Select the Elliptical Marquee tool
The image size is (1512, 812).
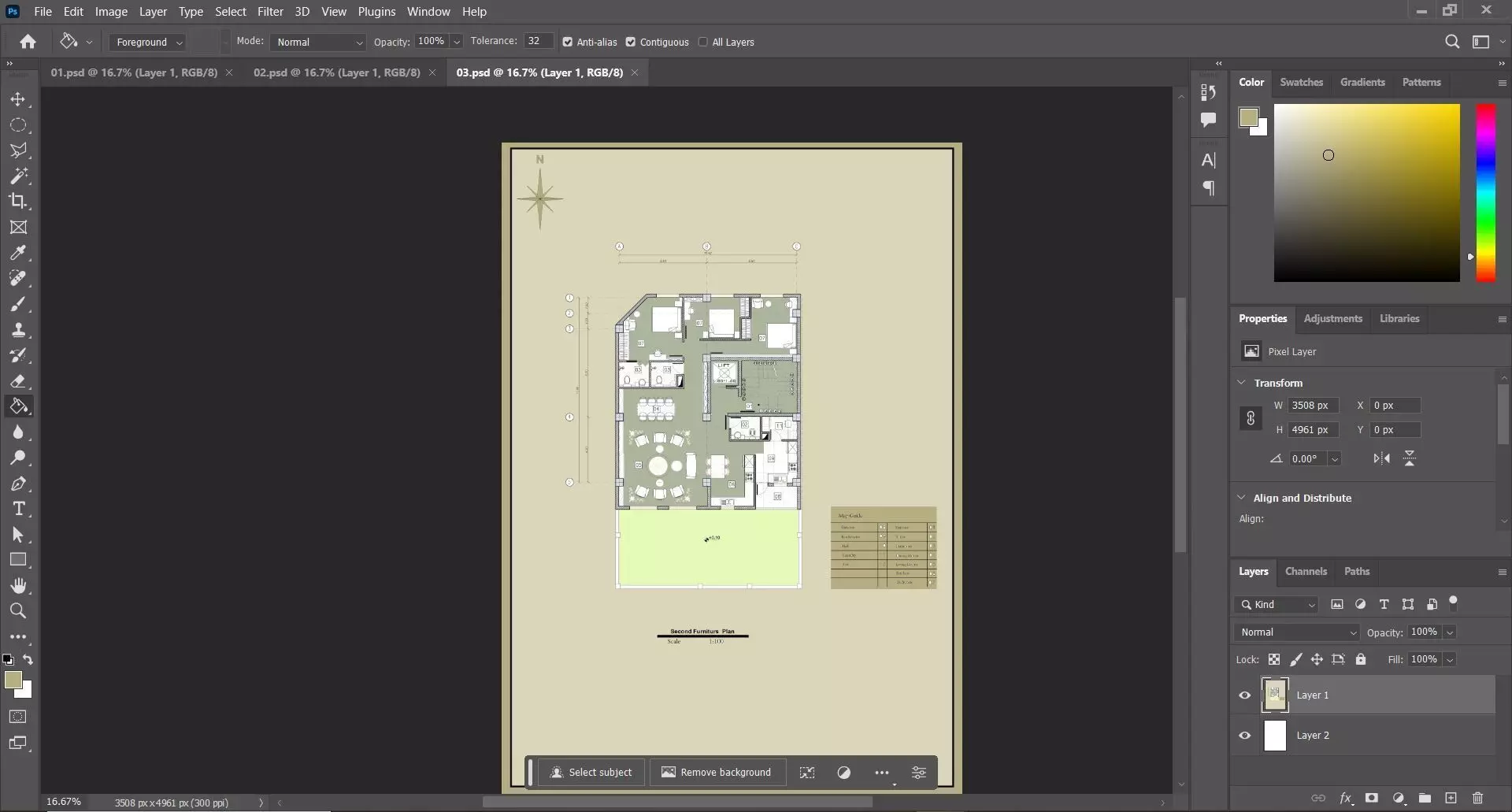(x=18, y=125)
